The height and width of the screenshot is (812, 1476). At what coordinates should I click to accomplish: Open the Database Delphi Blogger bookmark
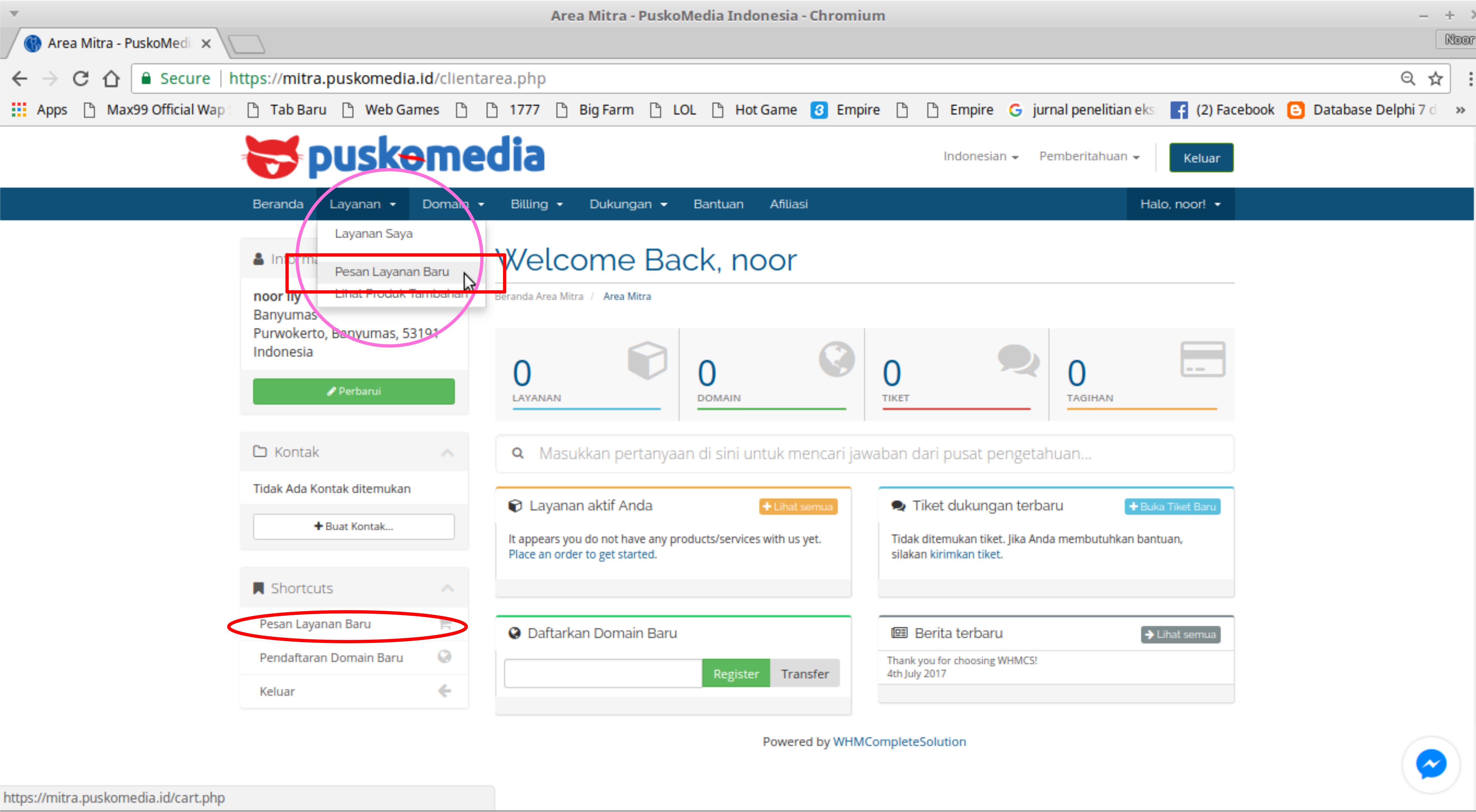click(x=1363, y=109)
